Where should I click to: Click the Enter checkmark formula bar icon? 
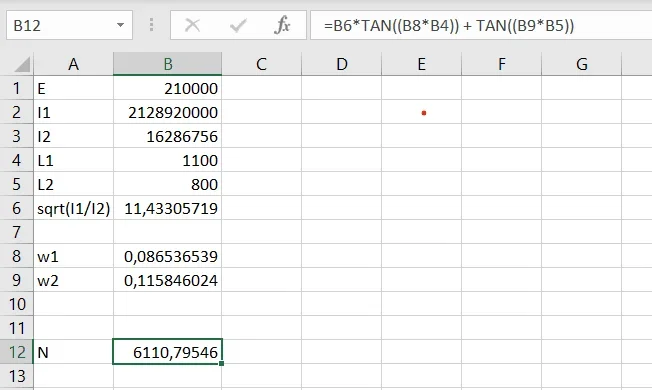pyautogui.click(x=238, y=25)
